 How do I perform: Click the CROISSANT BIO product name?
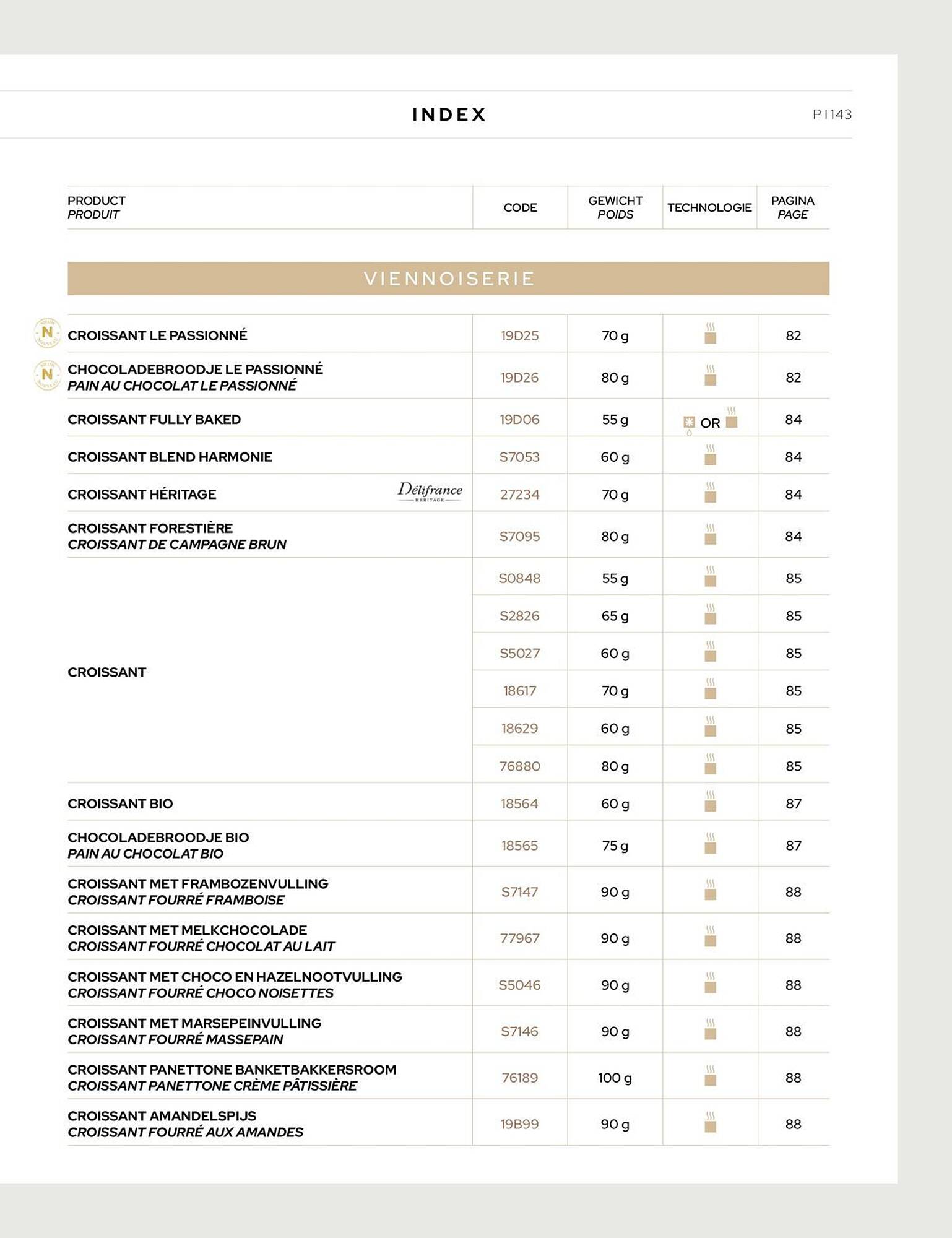120,803
